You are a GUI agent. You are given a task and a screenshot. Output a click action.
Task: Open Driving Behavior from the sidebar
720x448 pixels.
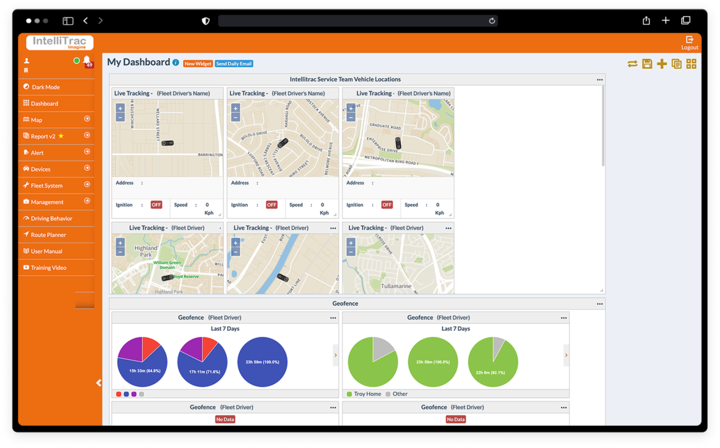(51, 218)
